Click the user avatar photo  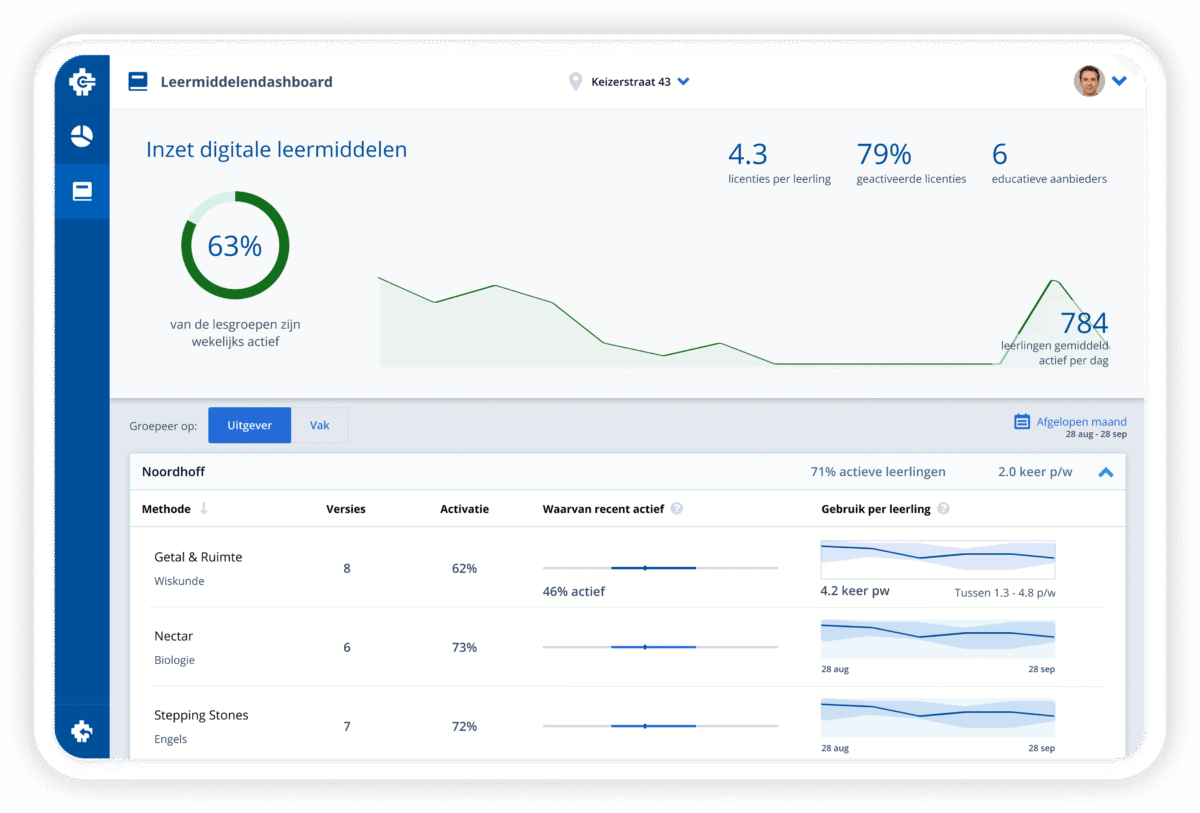tap(1089, 81)
